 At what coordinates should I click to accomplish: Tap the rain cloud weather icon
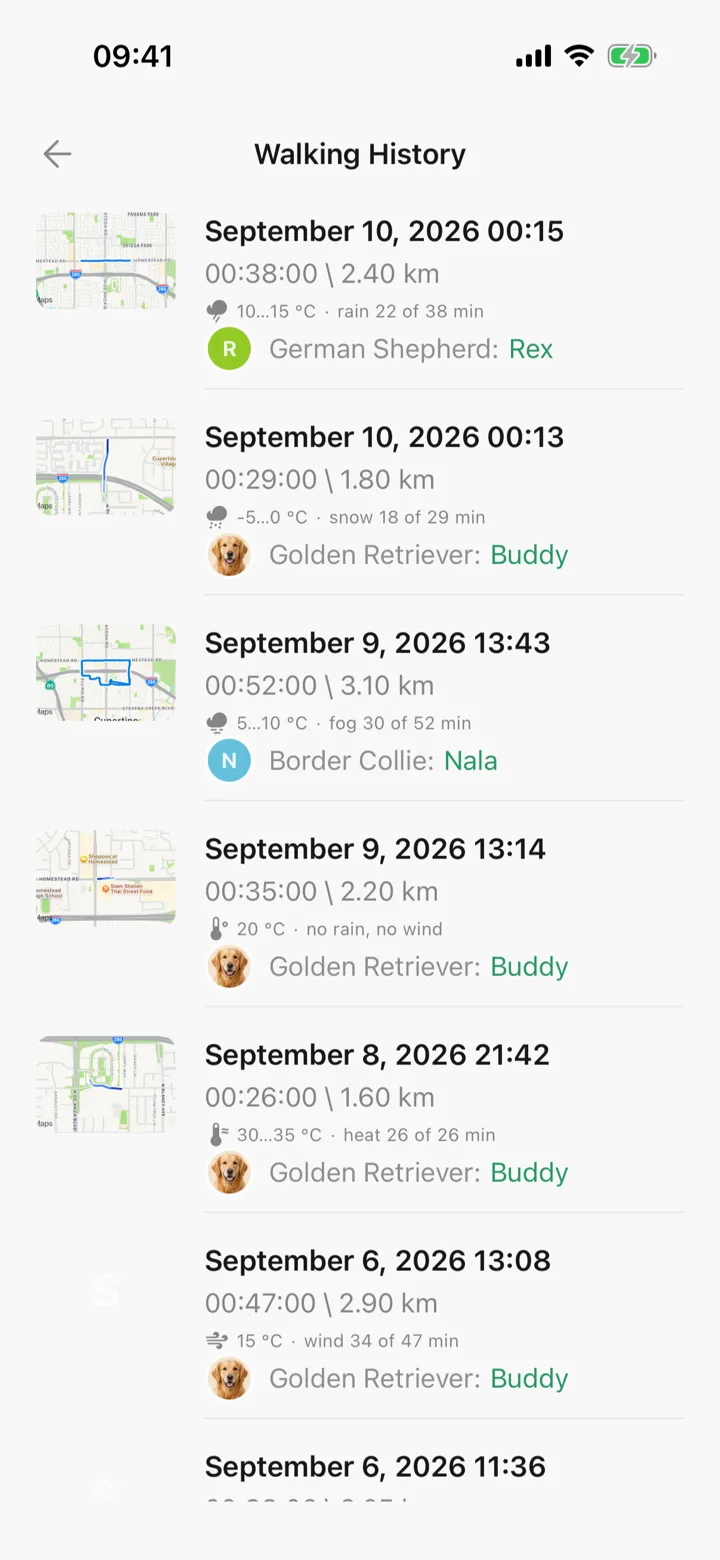[217, 311]
